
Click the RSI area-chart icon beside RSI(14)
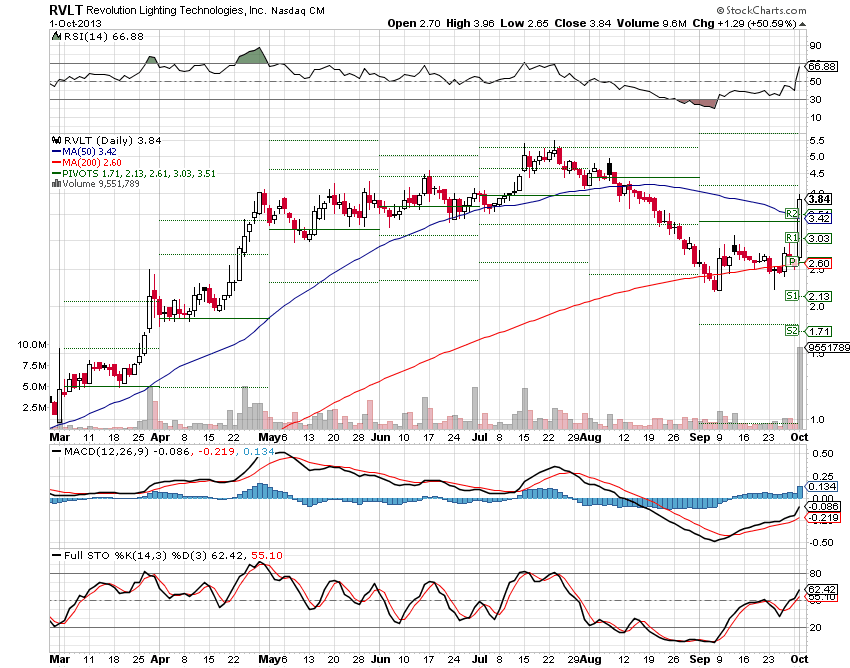[56, 36]
